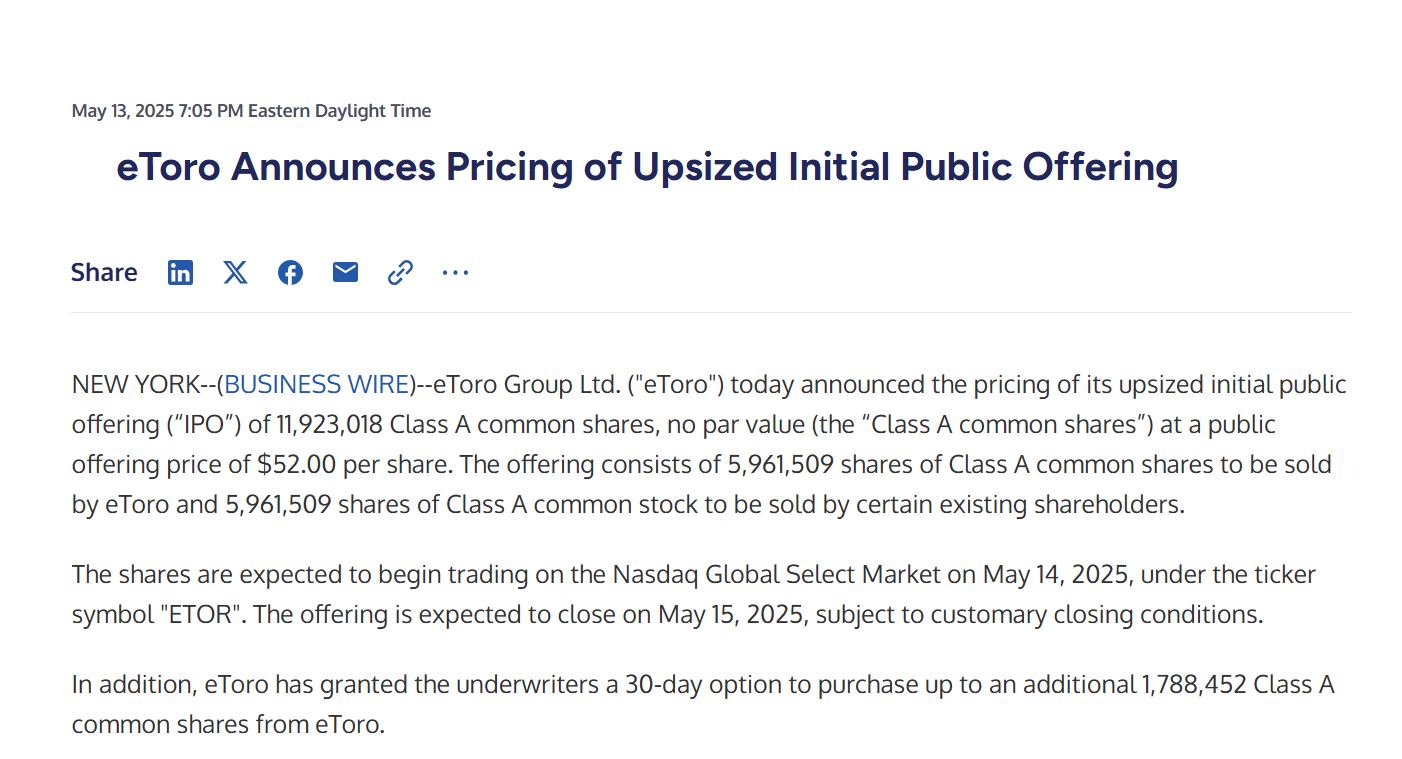This screenshot has width=1402, height=759.
Task: Click the eToro IPO pricing headline
Action: pyautogui.click(x=647, y=167)
